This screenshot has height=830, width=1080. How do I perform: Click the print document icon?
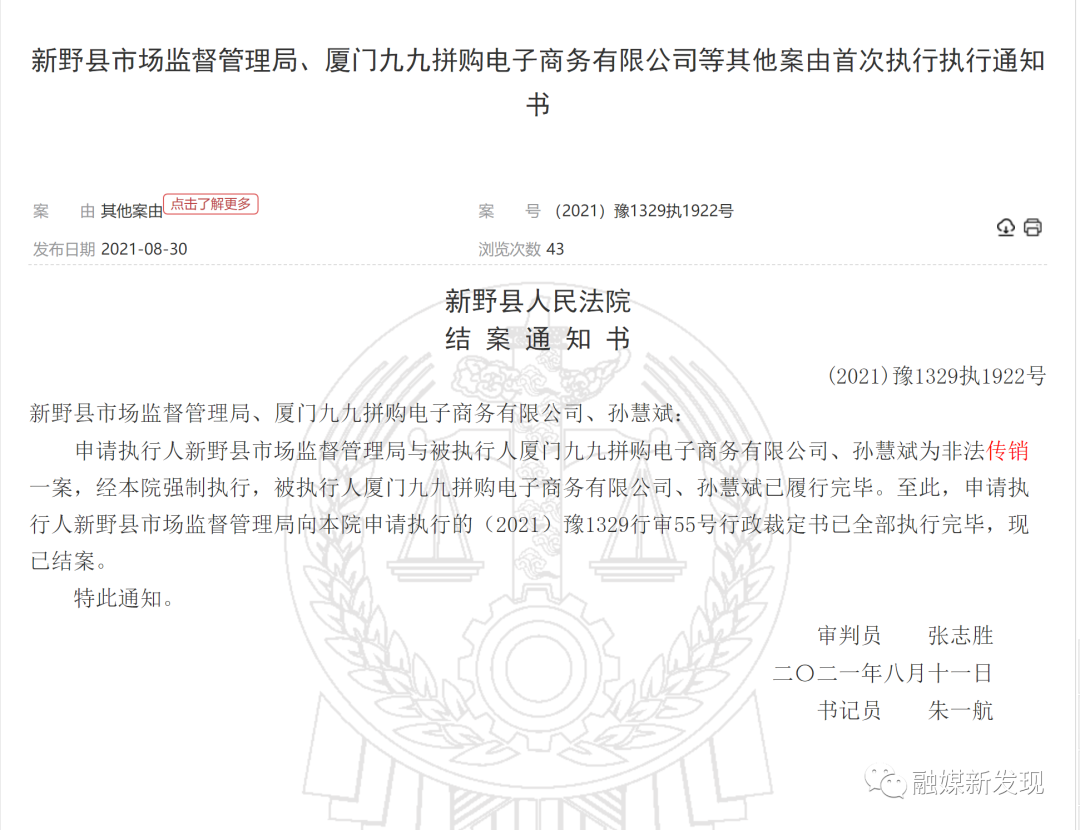coord(1032,227)
